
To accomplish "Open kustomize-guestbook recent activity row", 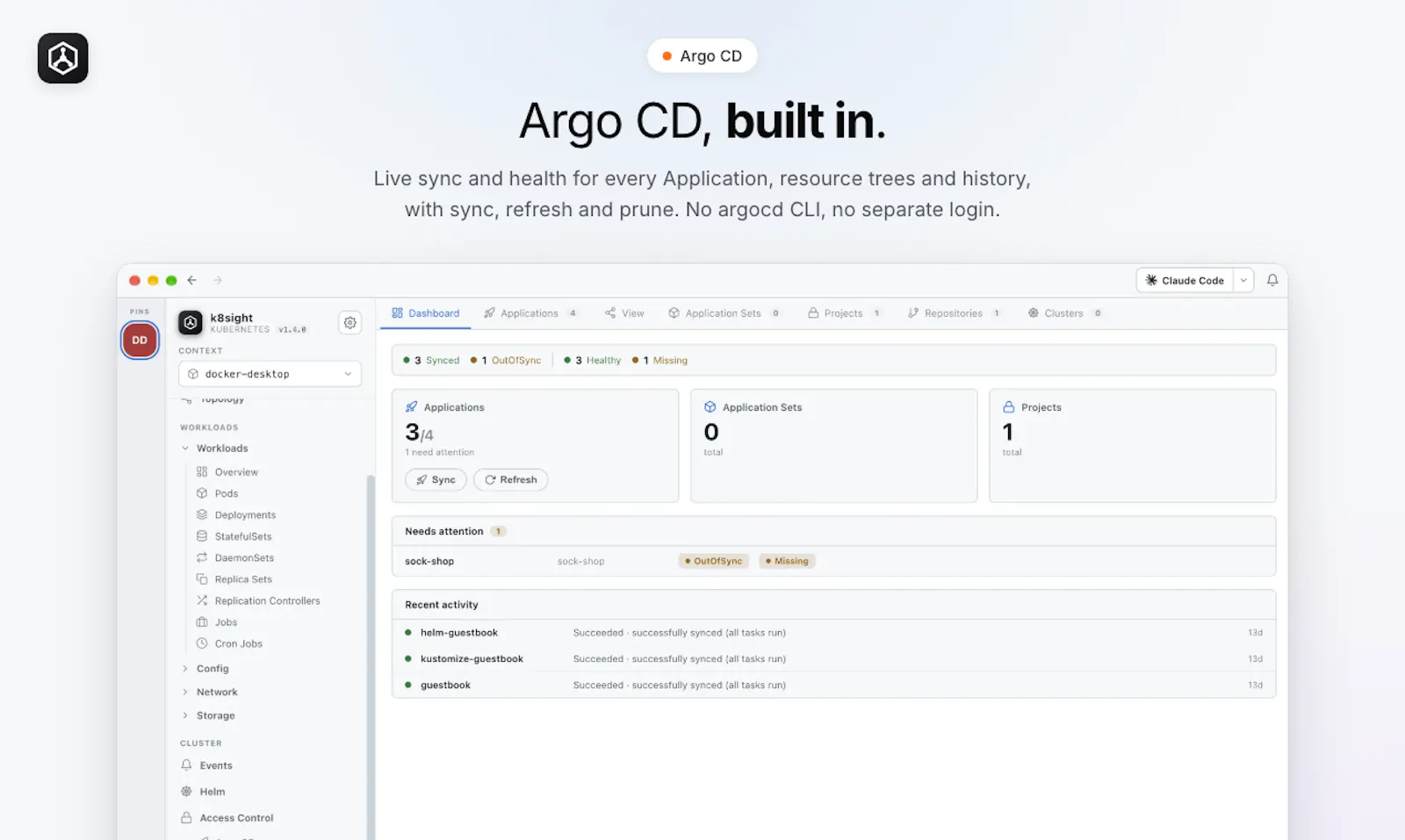I will pyautogui.click(x=833, y=659).
